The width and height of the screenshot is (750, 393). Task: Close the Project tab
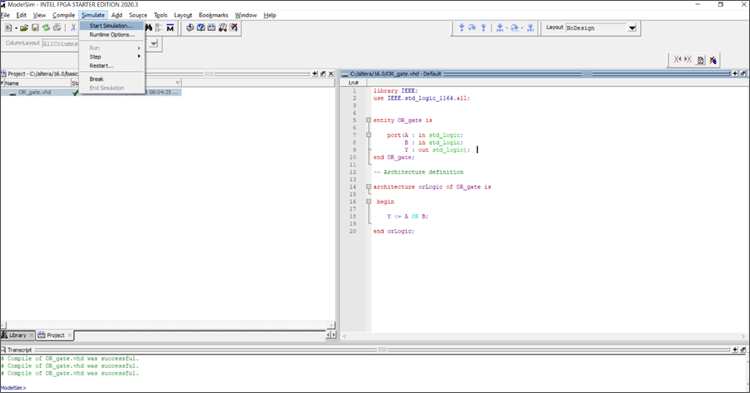[x=70, y=335]
